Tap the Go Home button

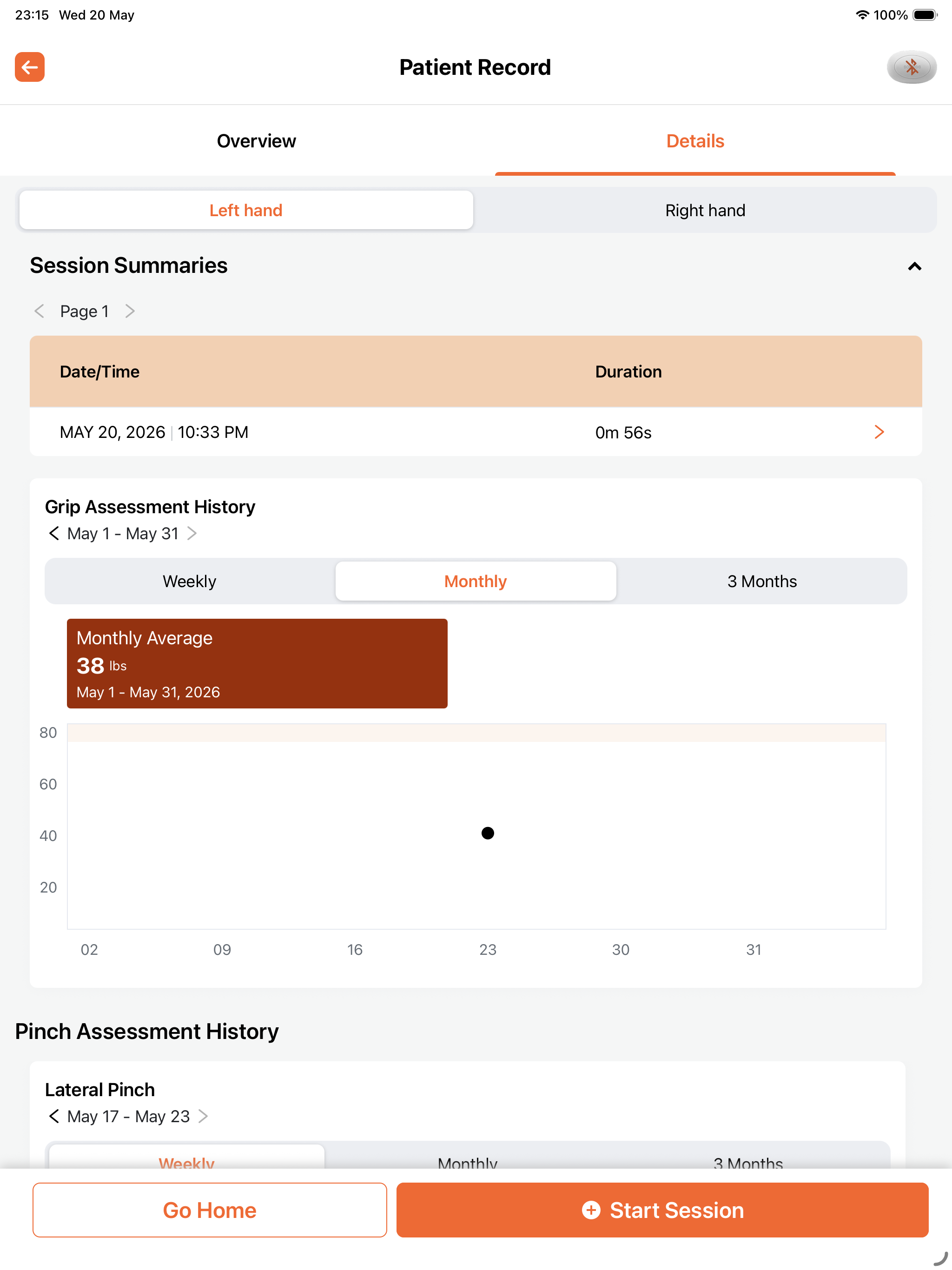pyautogui.click(x=210, y=1210)
